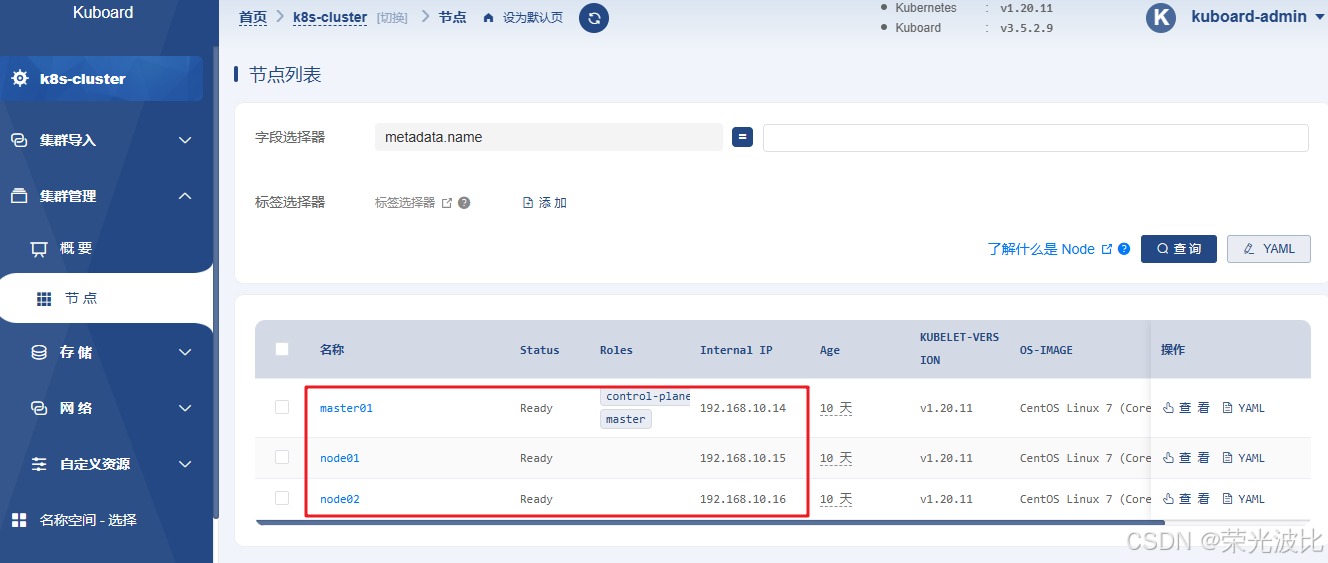
Task: Click the 添加 document icon
Action: pos(528,203)
